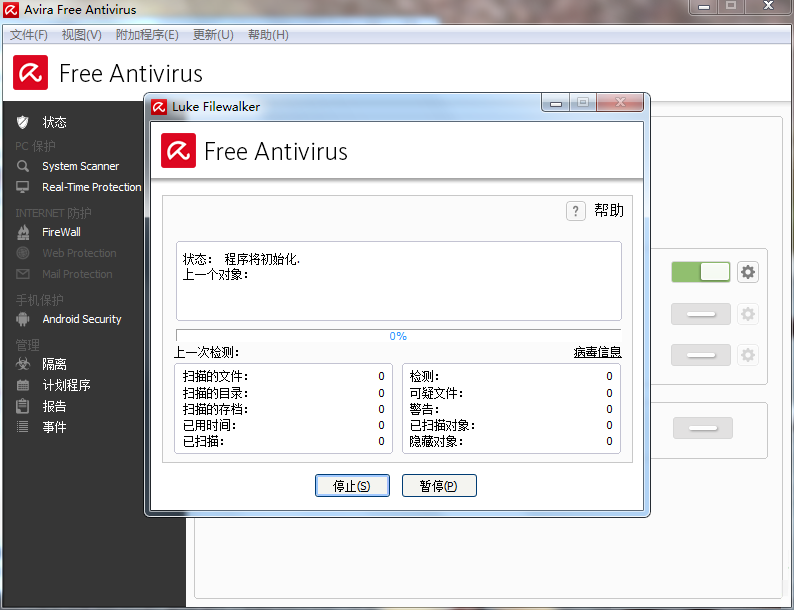Click the third disabled gear icon
The width and height of the screenshot is (794, 610).
coord(748,355)
